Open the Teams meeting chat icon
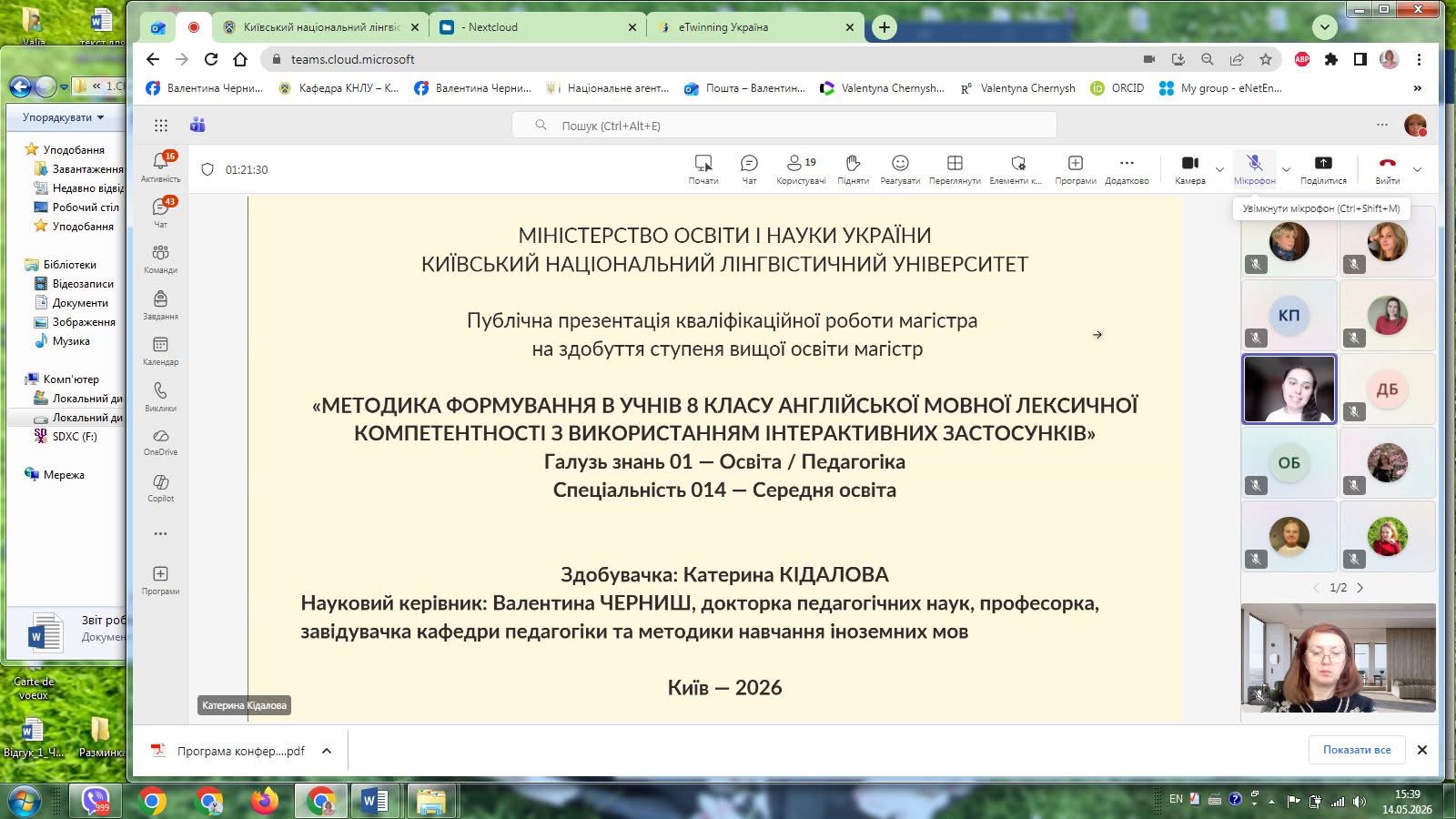 (749, 168)
